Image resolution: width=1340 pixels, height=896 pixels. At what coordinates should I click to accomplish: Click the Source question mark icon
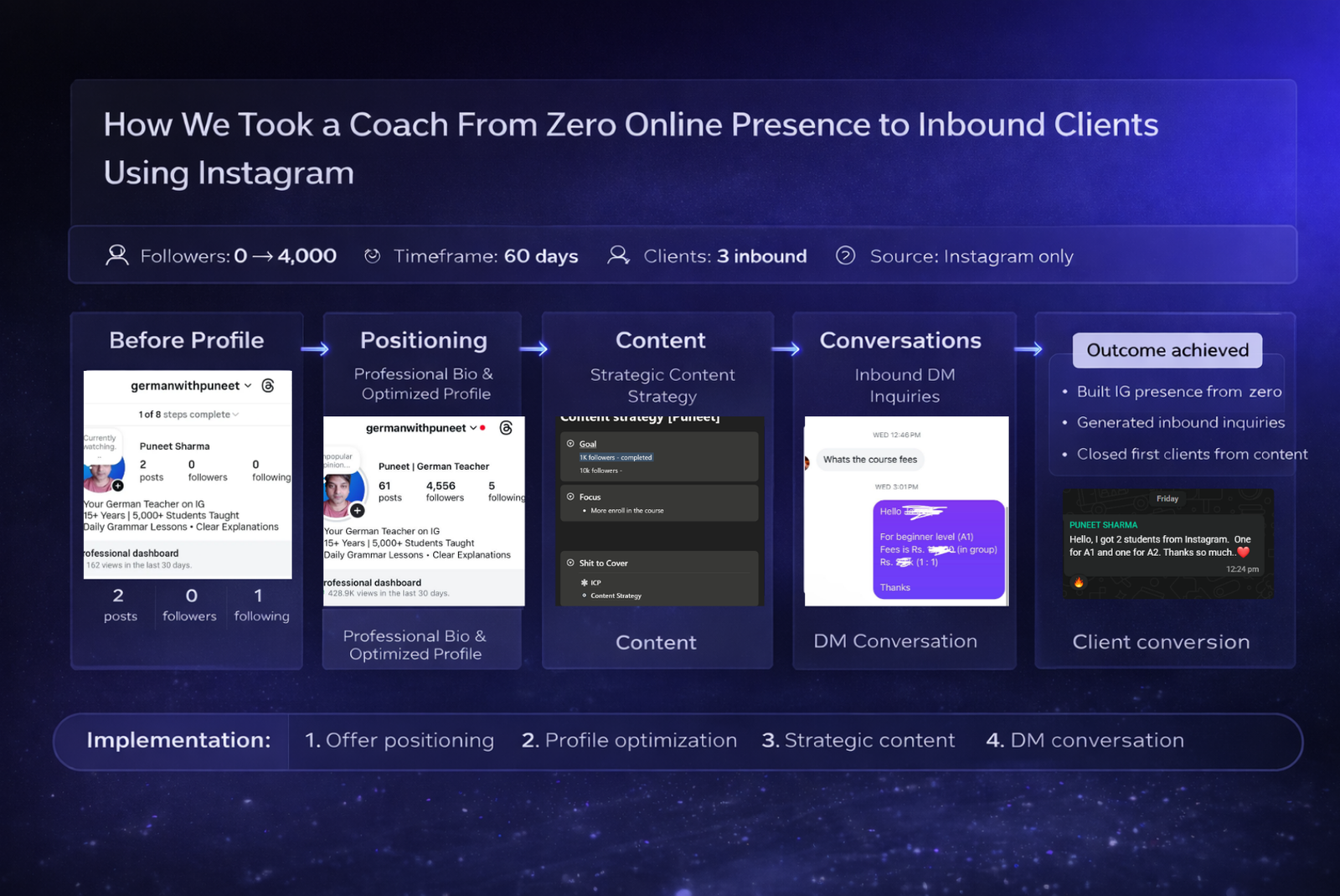845,255
